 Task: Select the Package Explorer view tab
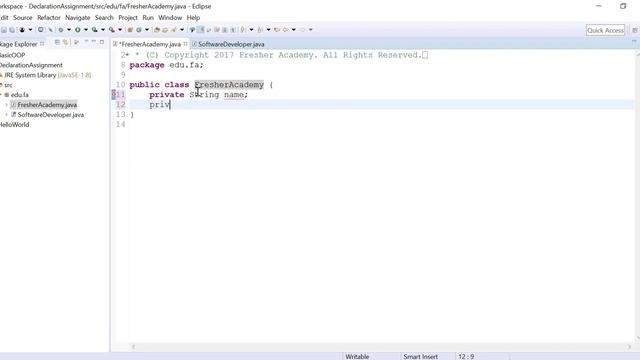[x=19, y=44]
